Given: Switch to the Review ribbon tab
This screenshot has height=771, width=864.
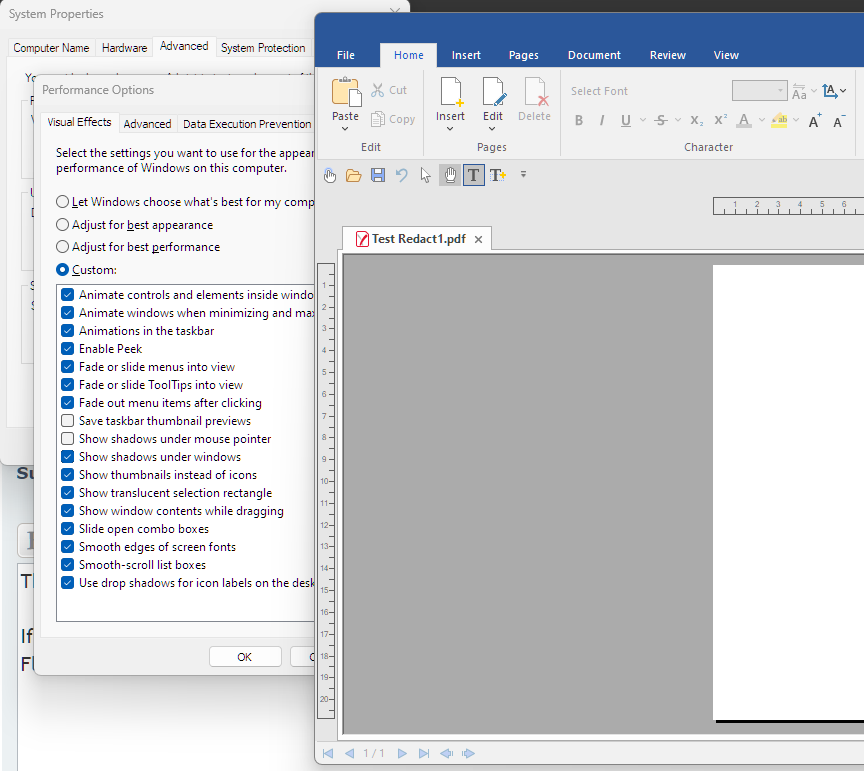Looking at the screenshot, I should coord(668,55).
